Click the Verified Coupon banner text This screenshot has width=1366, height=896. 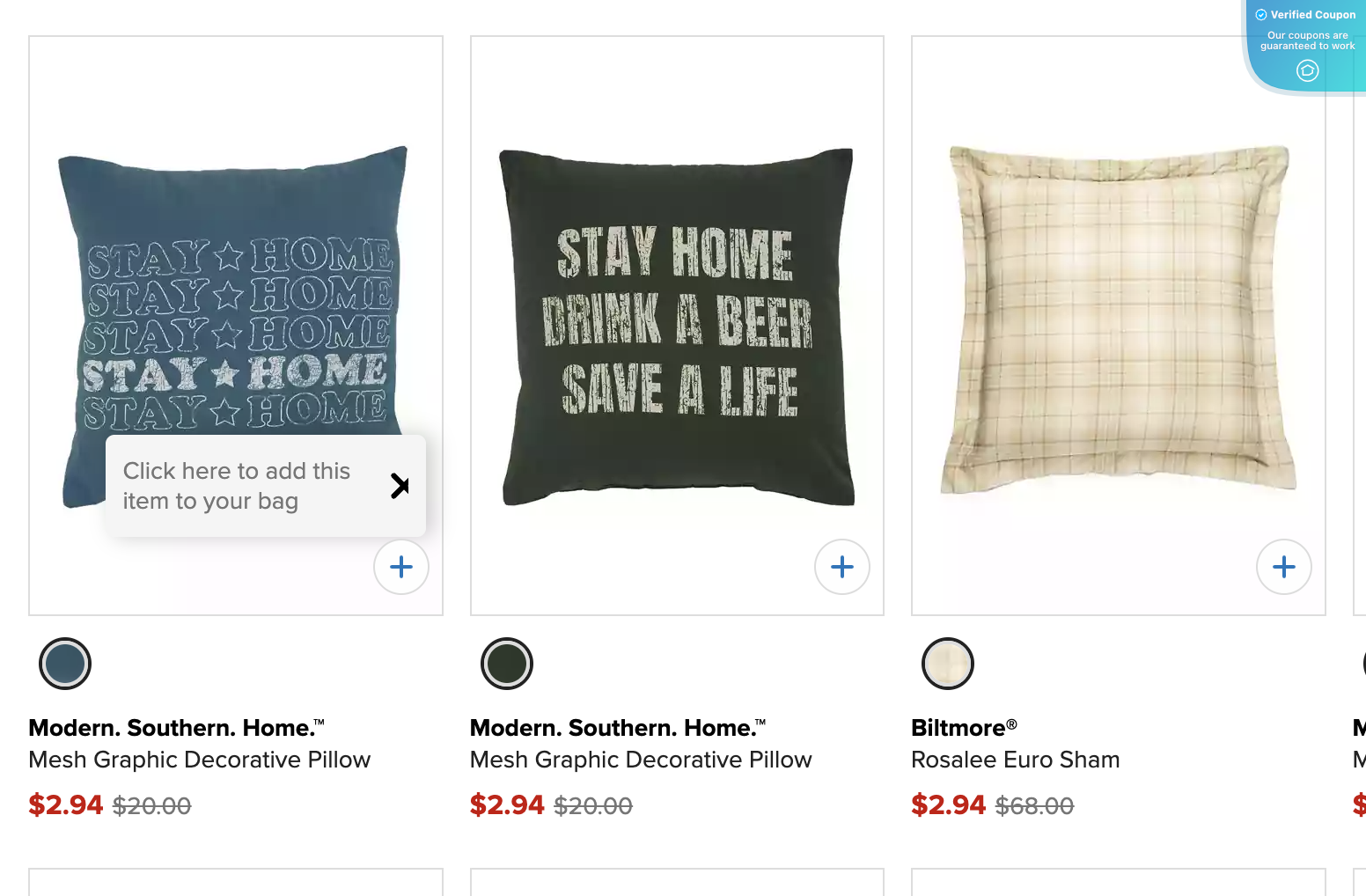point(1312,15)
